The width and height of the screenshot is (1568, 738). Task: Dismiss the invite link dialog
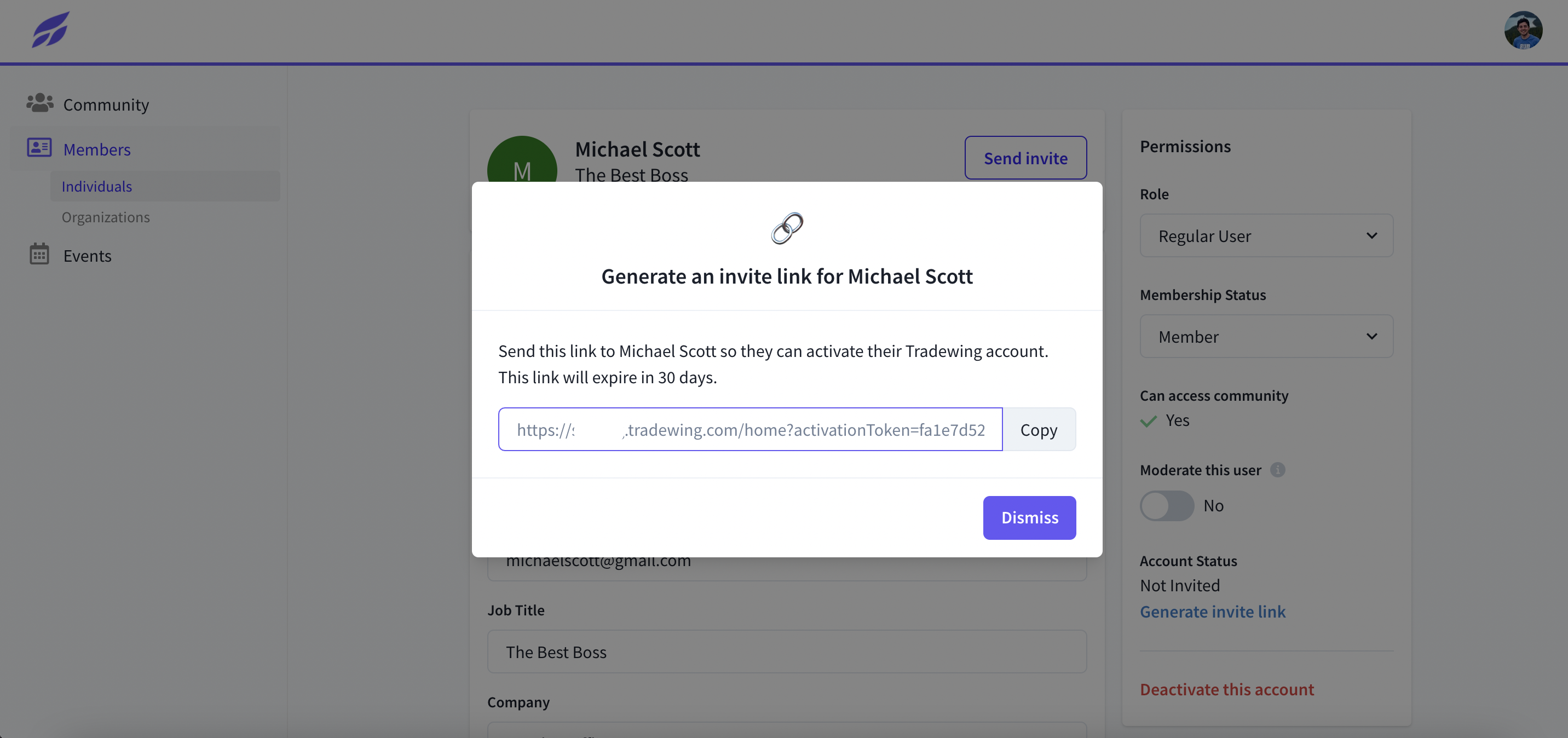1029,517
